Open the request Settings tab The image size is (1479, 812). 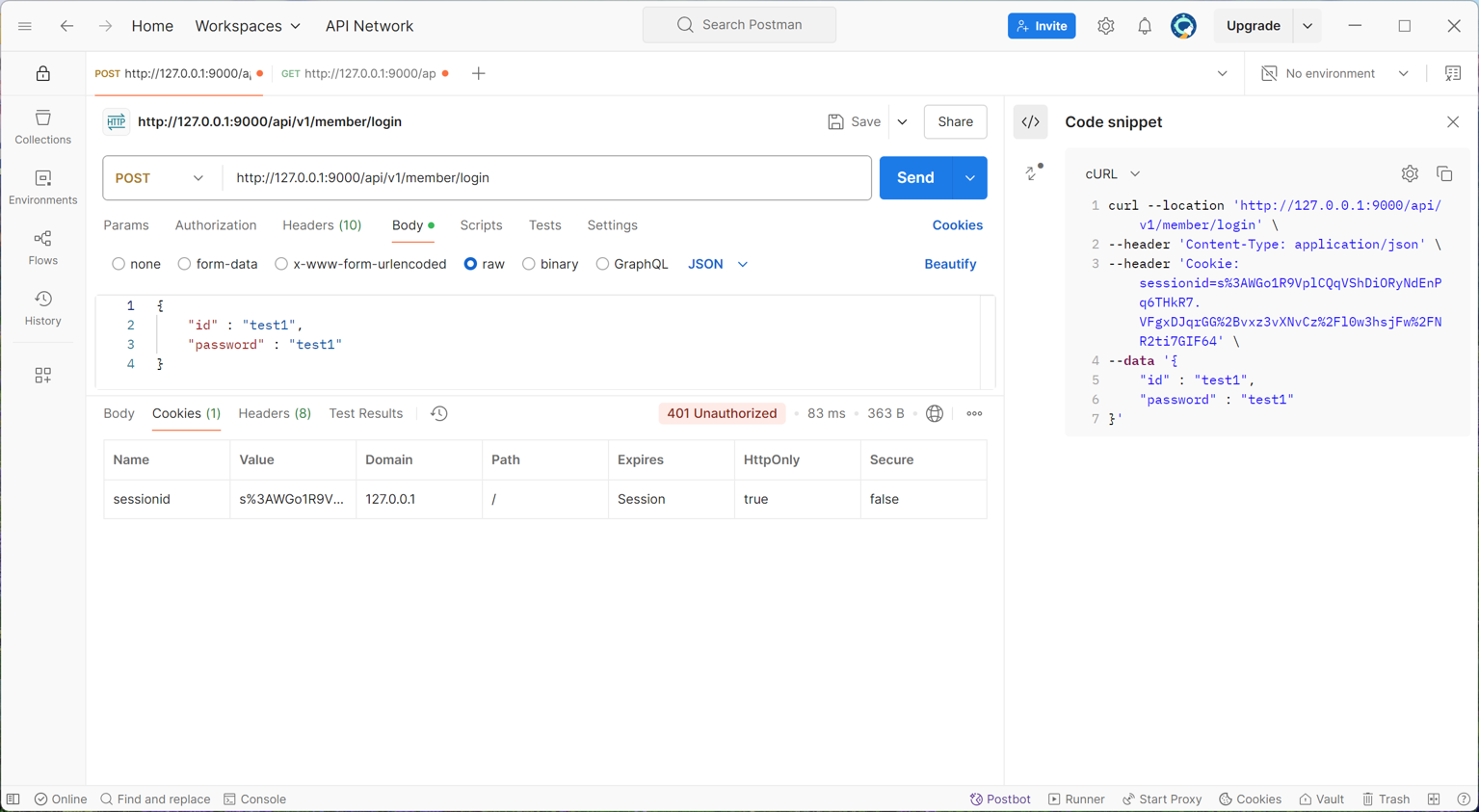click(x=613, y=225)
